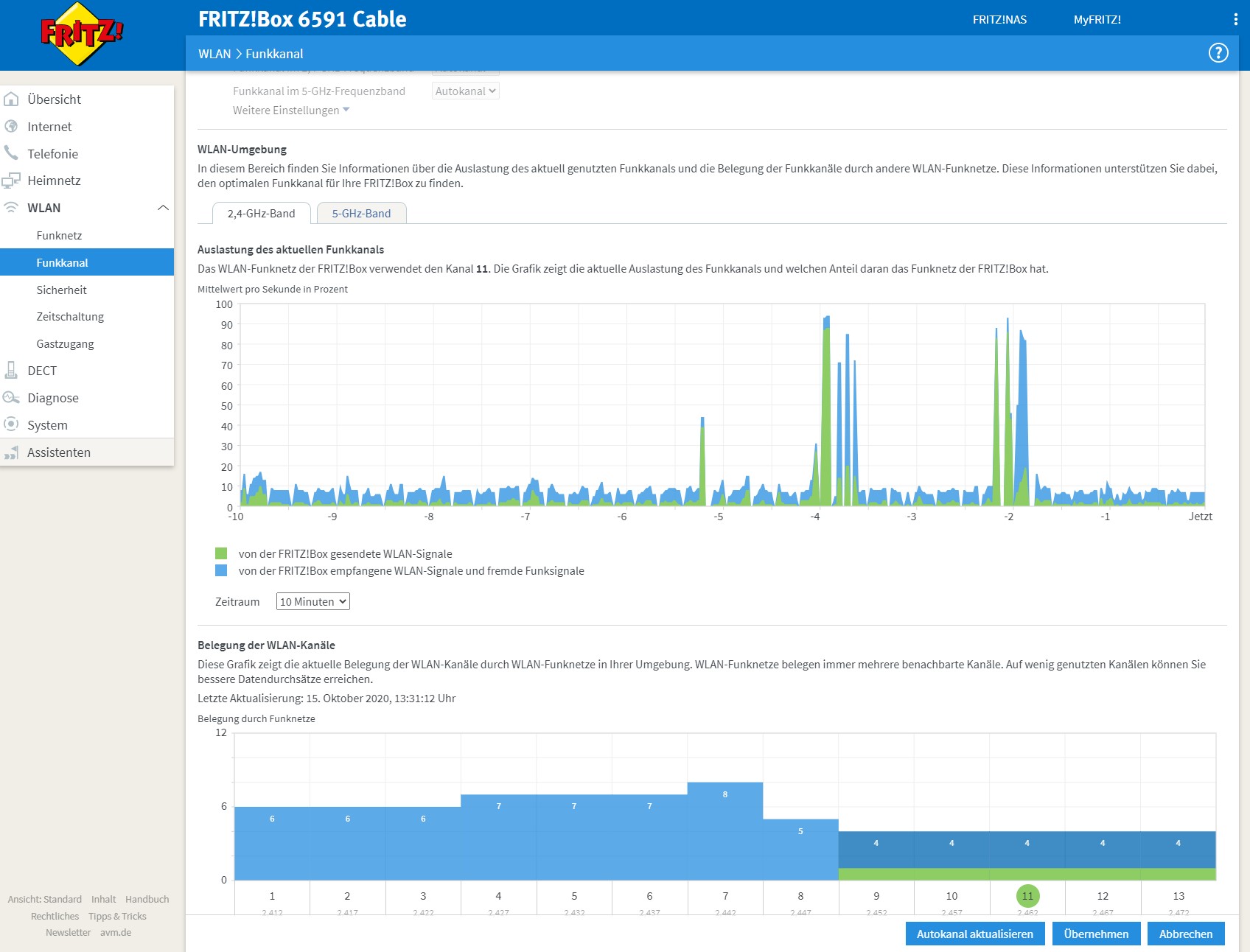Open the avm.de footer link
Viewport: 1250px width, 952px height.
(x=116, y=932)
